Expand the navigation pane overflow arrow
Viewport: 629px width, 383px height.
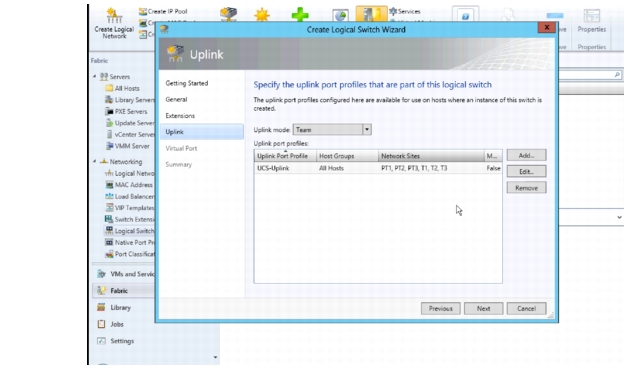(215, 357)
